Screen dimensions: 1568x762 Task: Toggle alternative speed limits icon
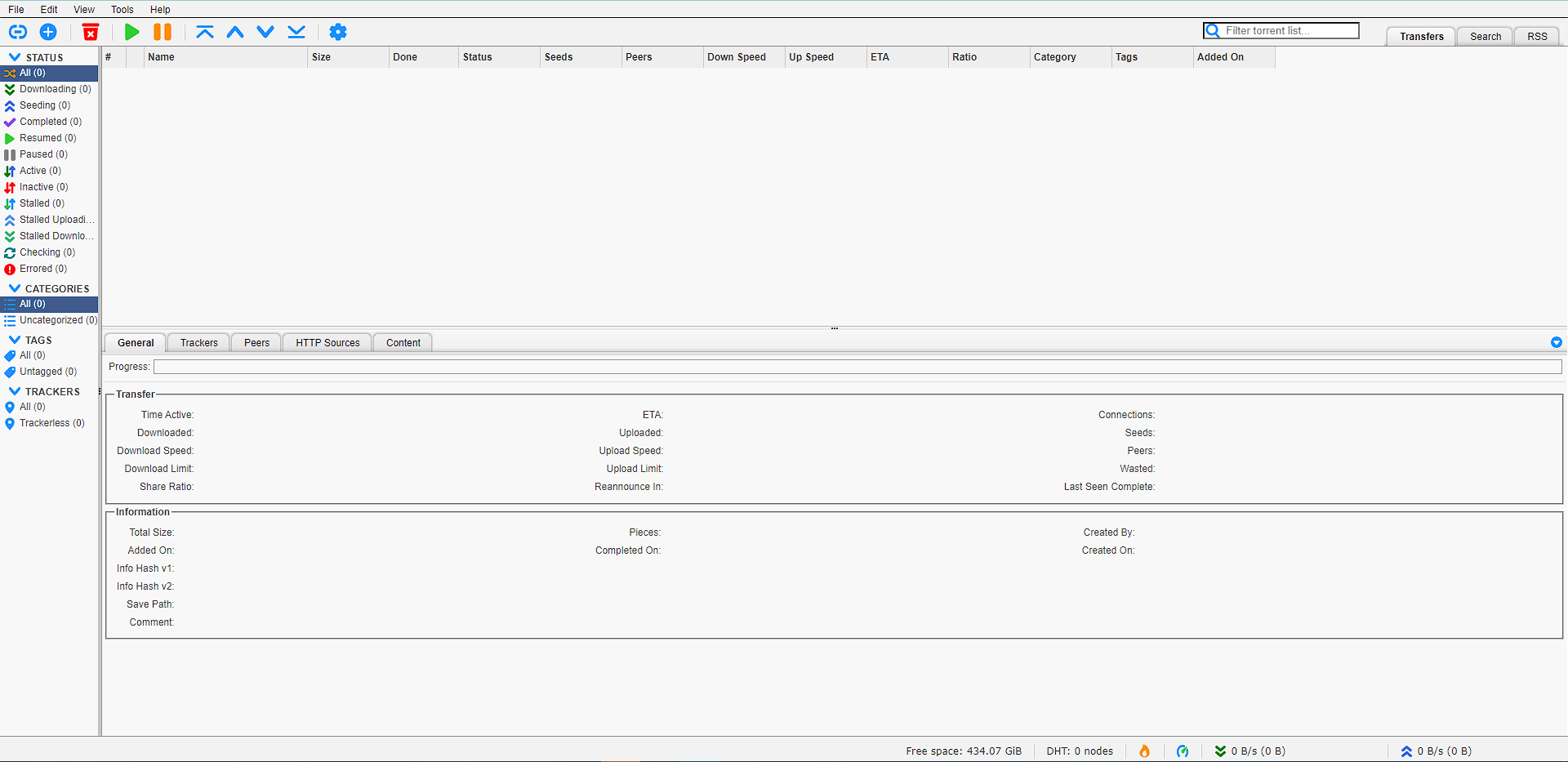click(1183, 751)
